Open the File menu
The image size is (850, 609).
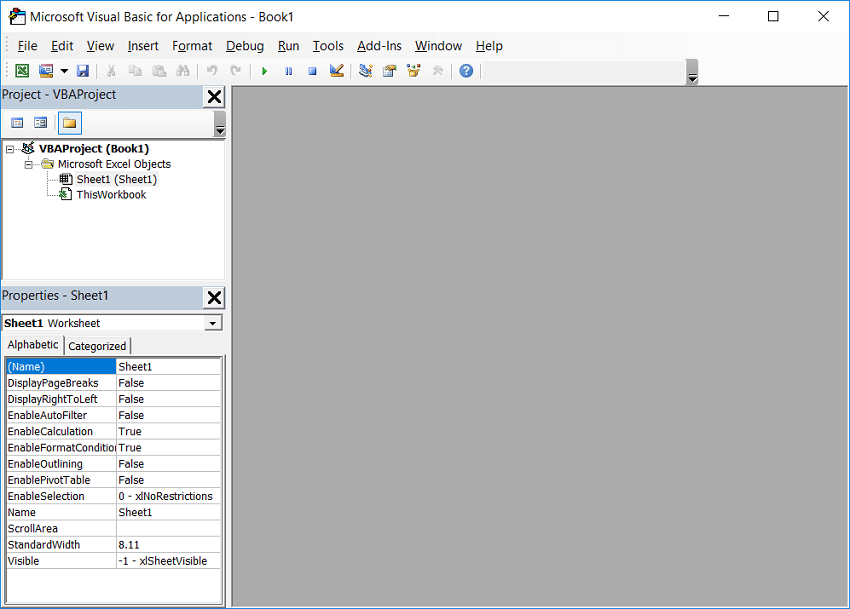click(27, 46)
